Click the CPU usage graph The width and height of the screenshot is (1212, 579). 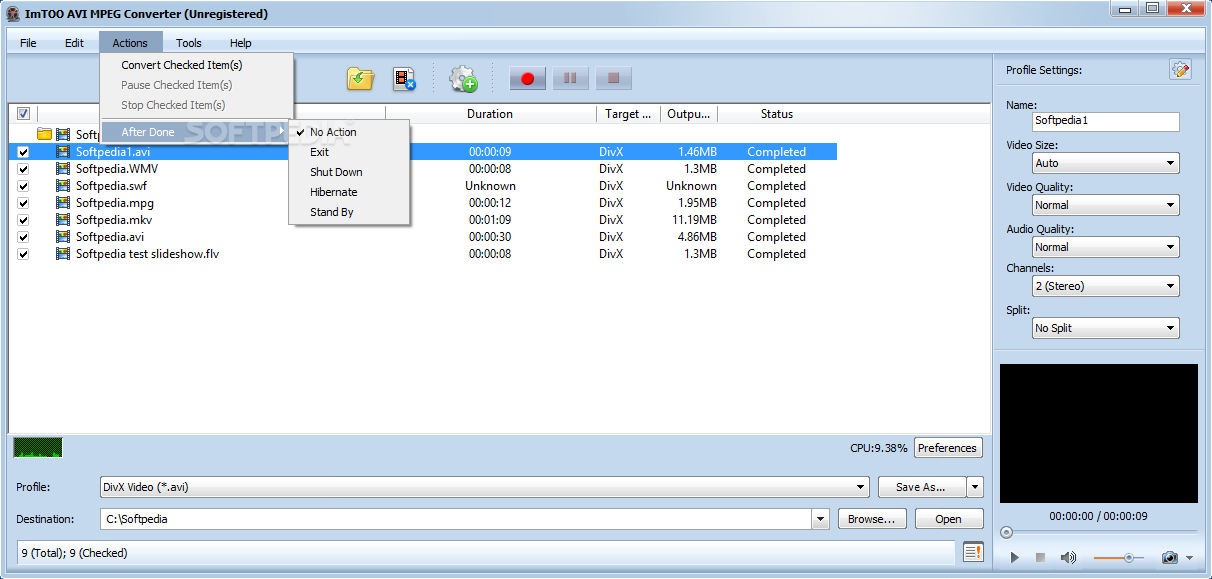click(38, 447)
